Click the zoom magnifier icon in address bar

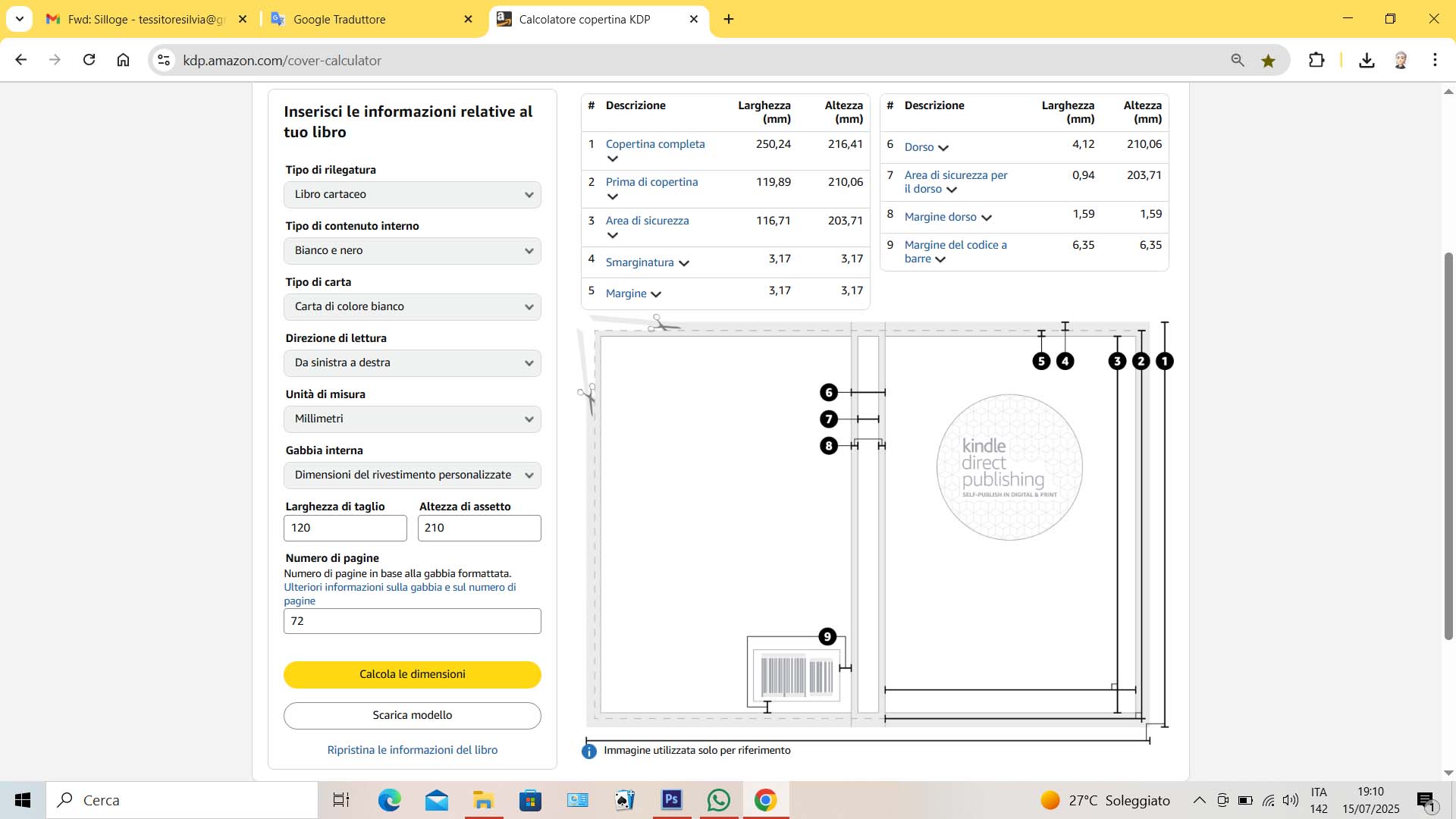click(1238, 60)
